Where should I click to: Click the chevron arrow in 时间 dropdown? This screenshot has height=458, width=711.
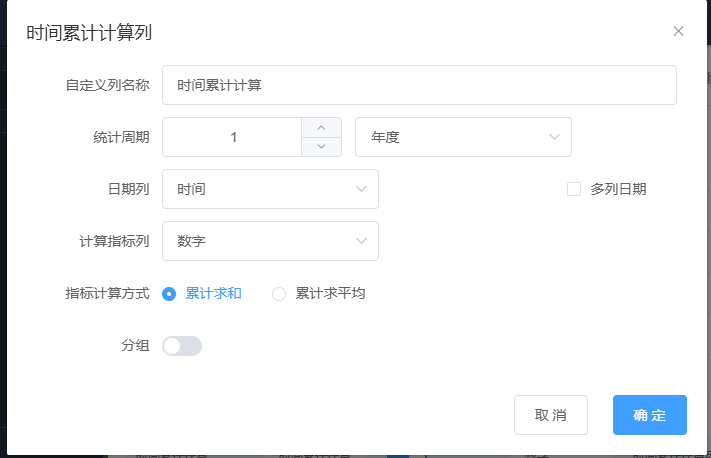coord(361,189)
